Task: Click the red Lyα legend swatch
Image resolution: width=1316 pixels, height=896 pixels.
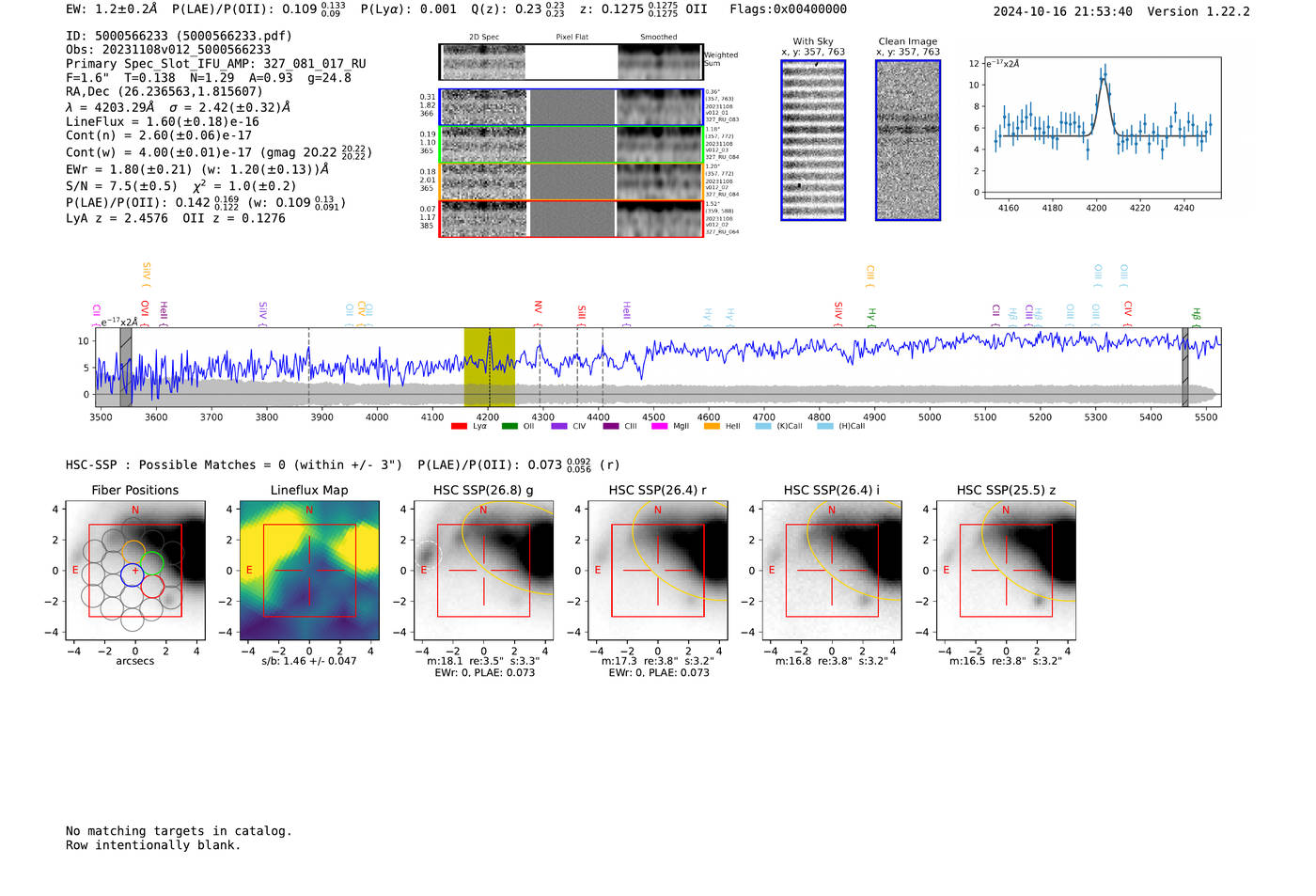Action: tap(459, 426)
